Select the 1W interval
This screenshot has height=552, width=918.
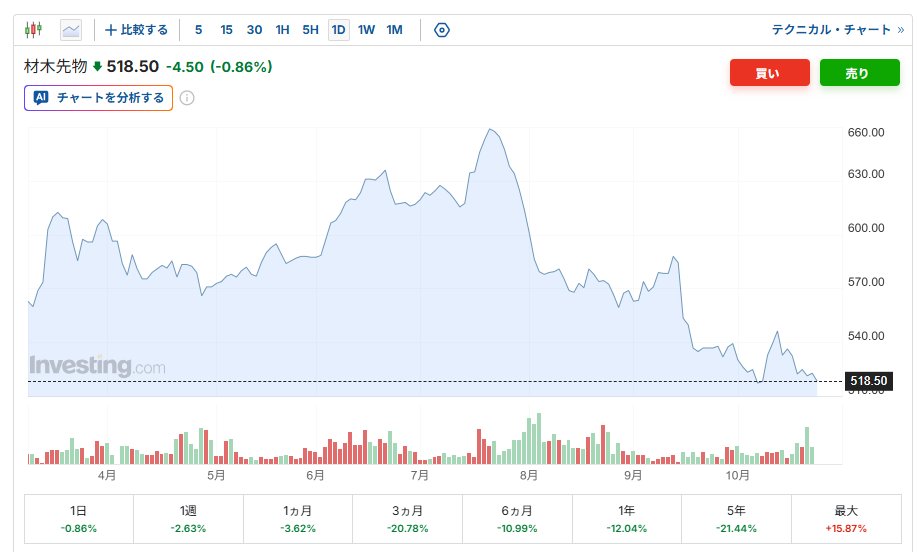tap(366, 30)
